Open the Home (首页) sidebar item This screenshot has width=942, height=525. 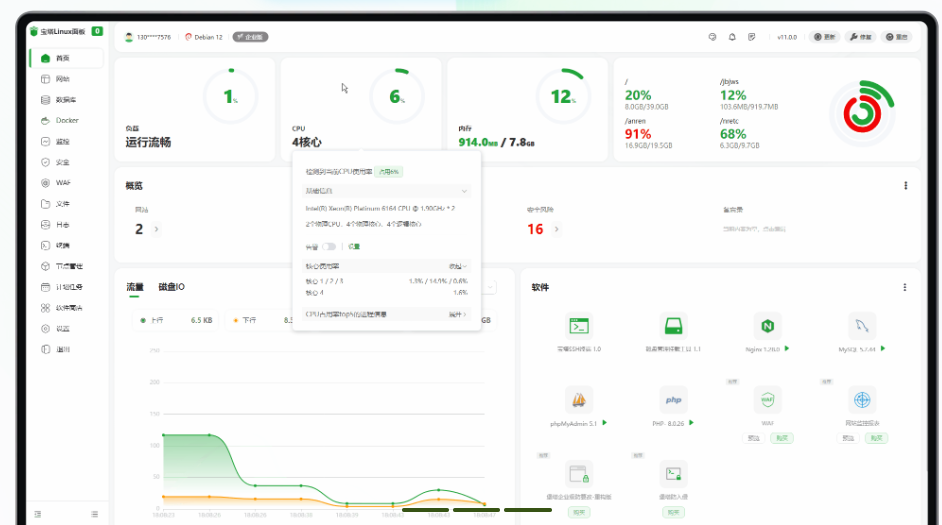[x=66, y=58]
